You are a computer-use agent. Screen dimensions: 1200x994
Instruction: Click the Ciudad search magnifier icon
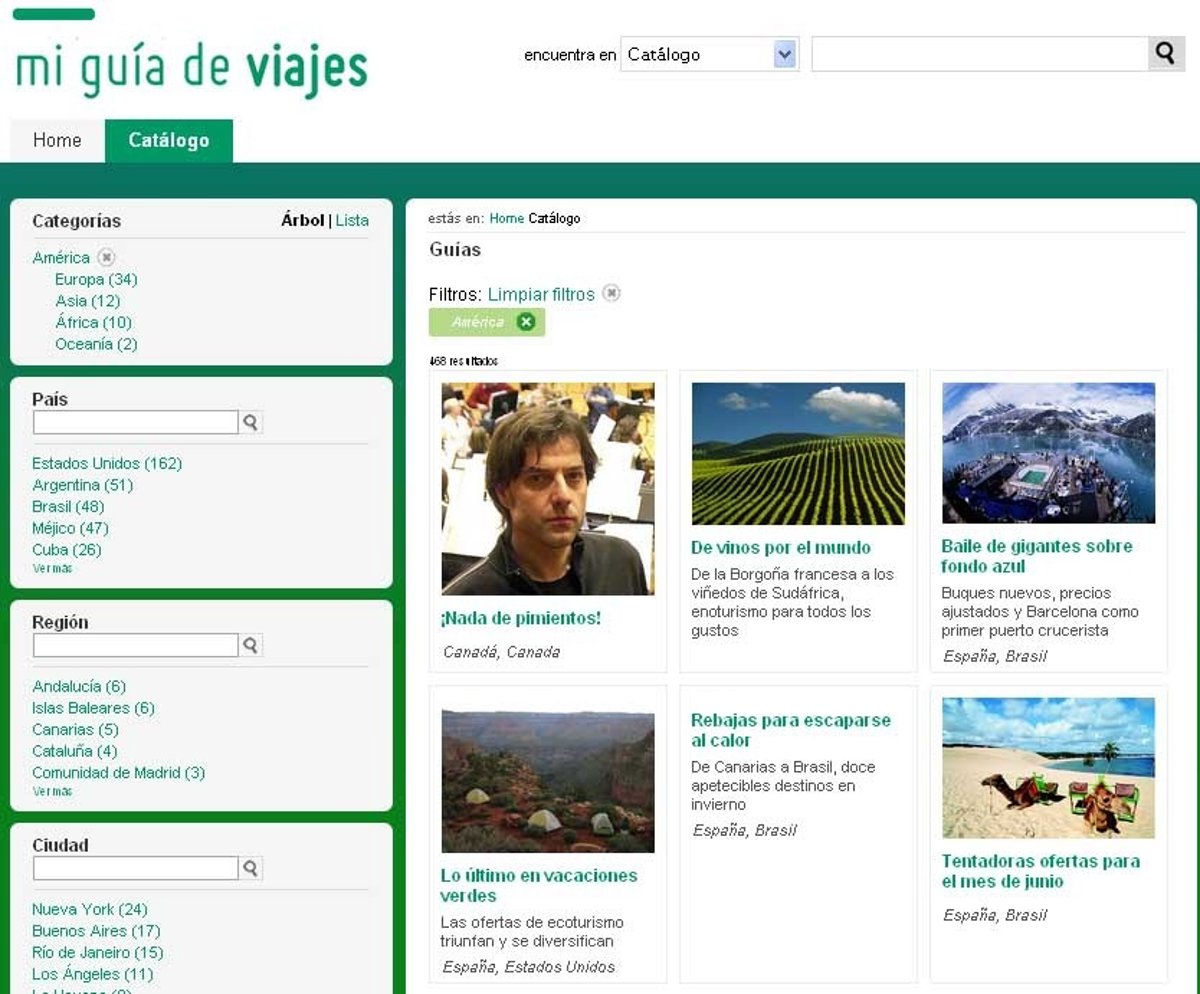click(251, 869)
